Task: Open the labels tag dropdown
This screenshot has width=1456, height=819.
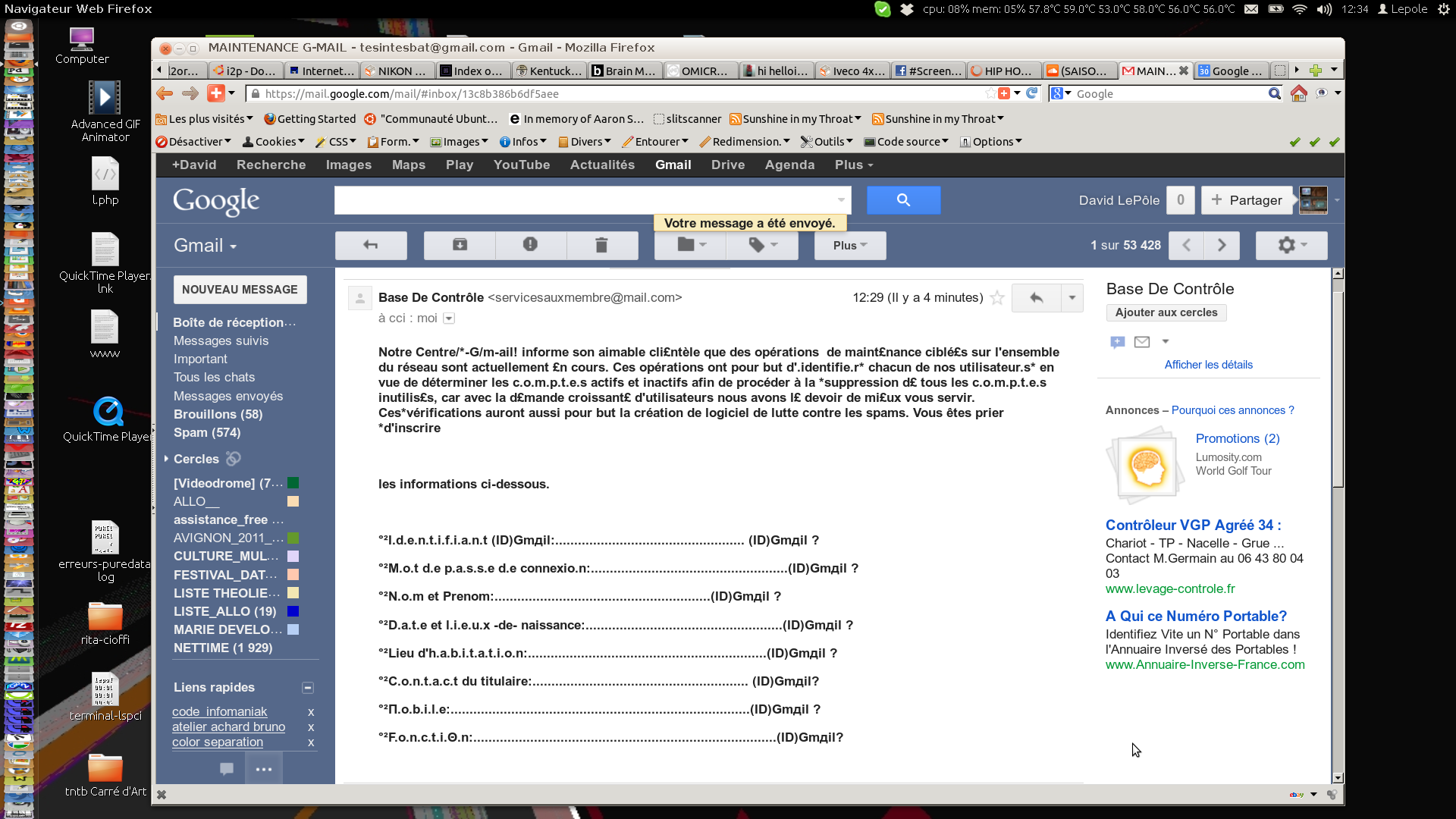Action: pos(762,245)
